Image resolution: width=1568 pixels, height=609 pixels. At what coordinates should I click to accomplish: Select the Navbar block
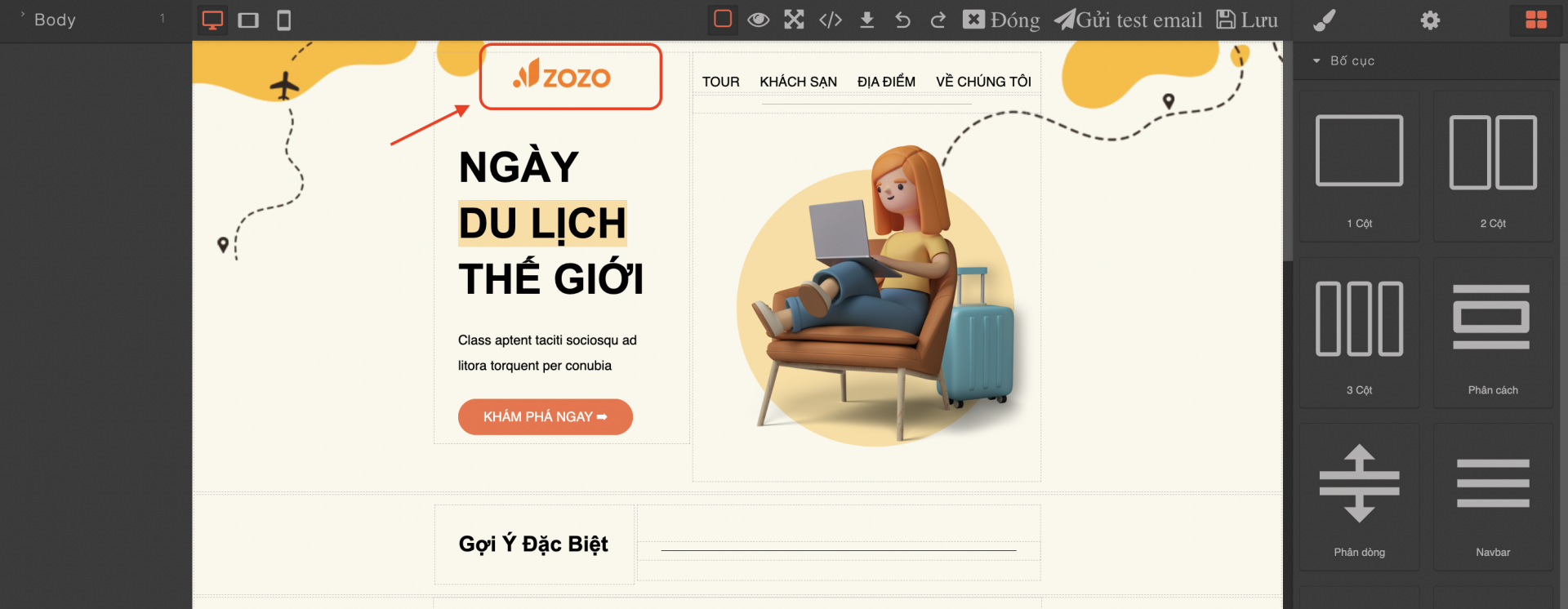pos(1493,496)
